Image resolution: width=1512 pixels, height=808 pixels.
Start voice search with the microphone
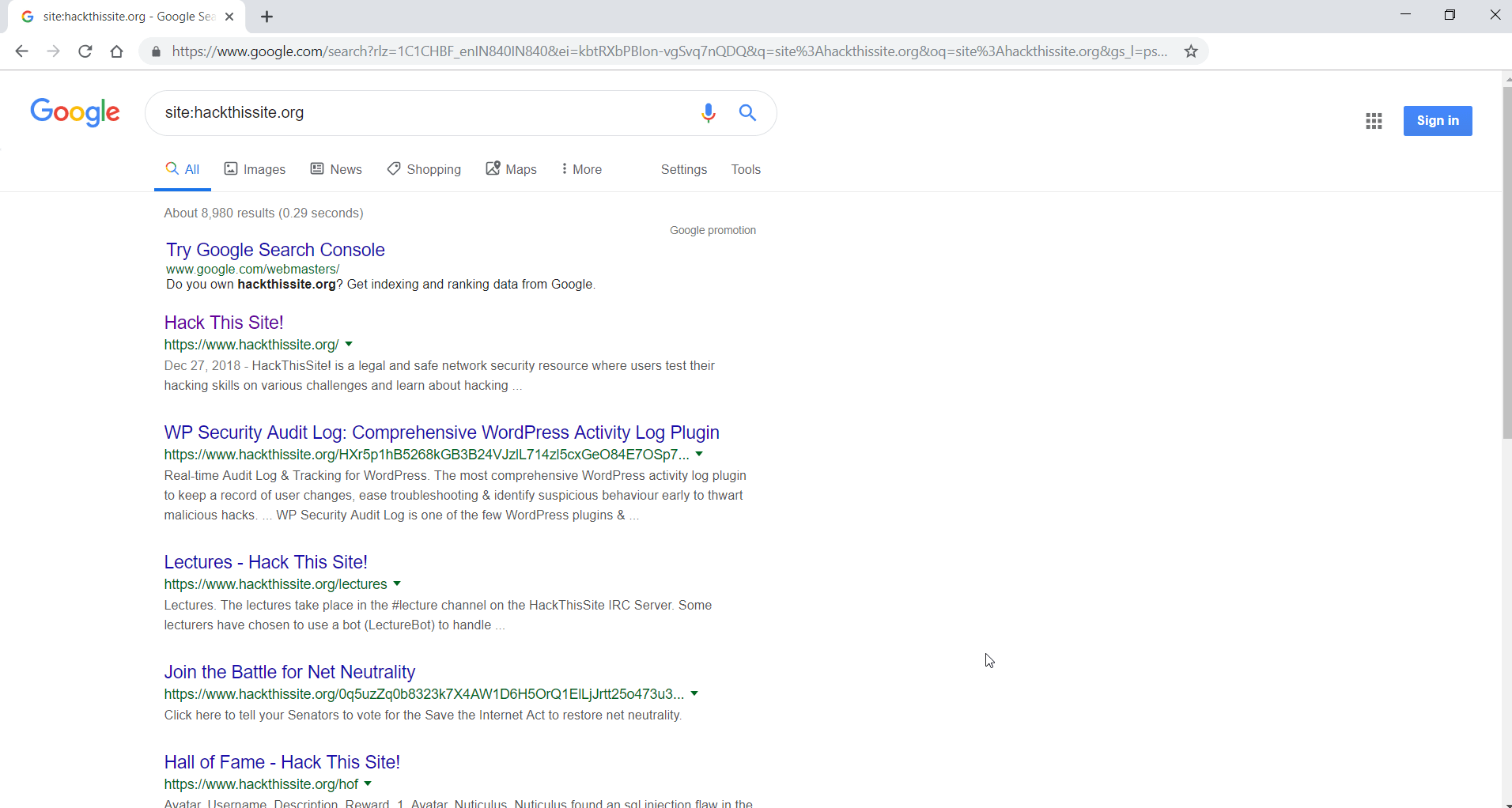pos(709,113)
